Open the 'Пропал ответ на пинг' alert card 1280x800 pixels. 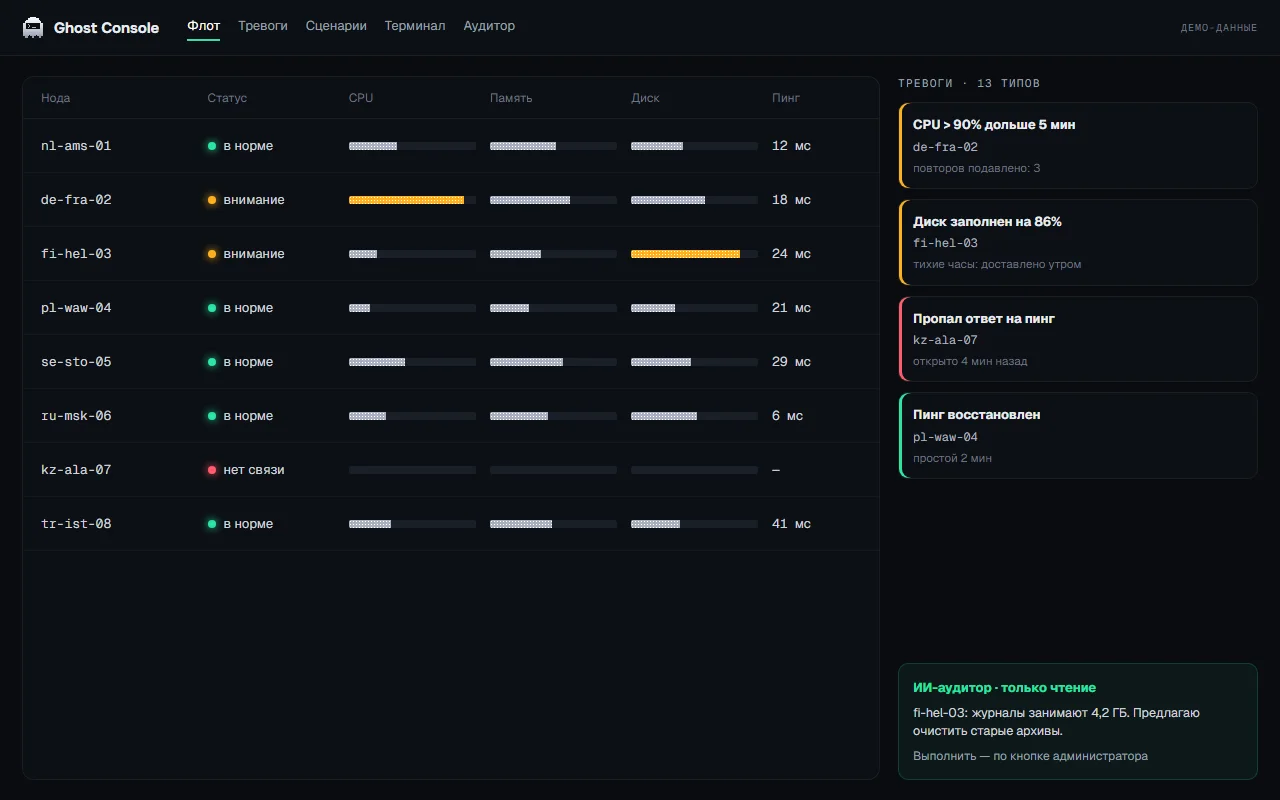pos(1078,339)
